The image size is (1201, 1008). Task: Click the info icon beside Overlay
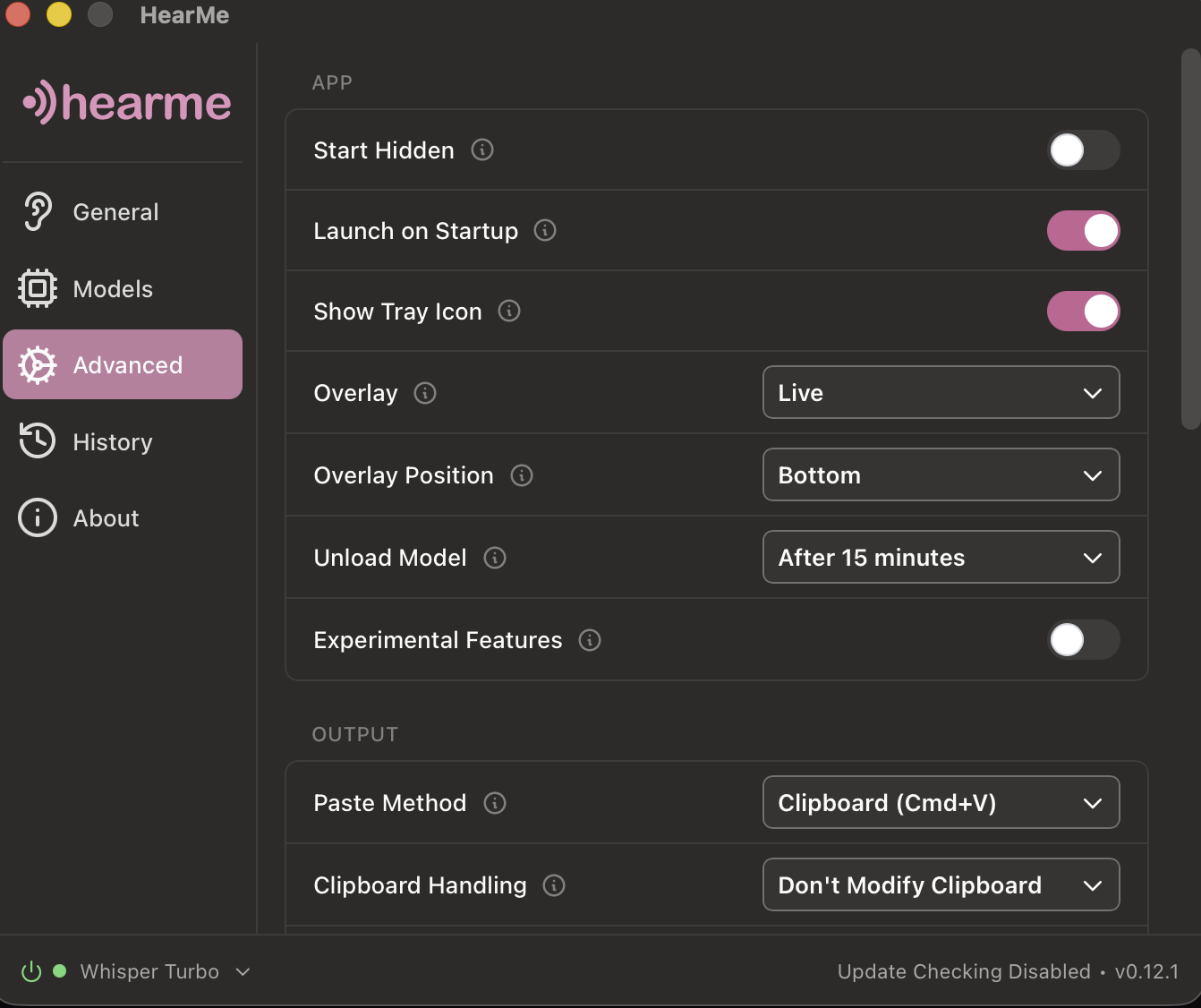click(x=425, y=393)
